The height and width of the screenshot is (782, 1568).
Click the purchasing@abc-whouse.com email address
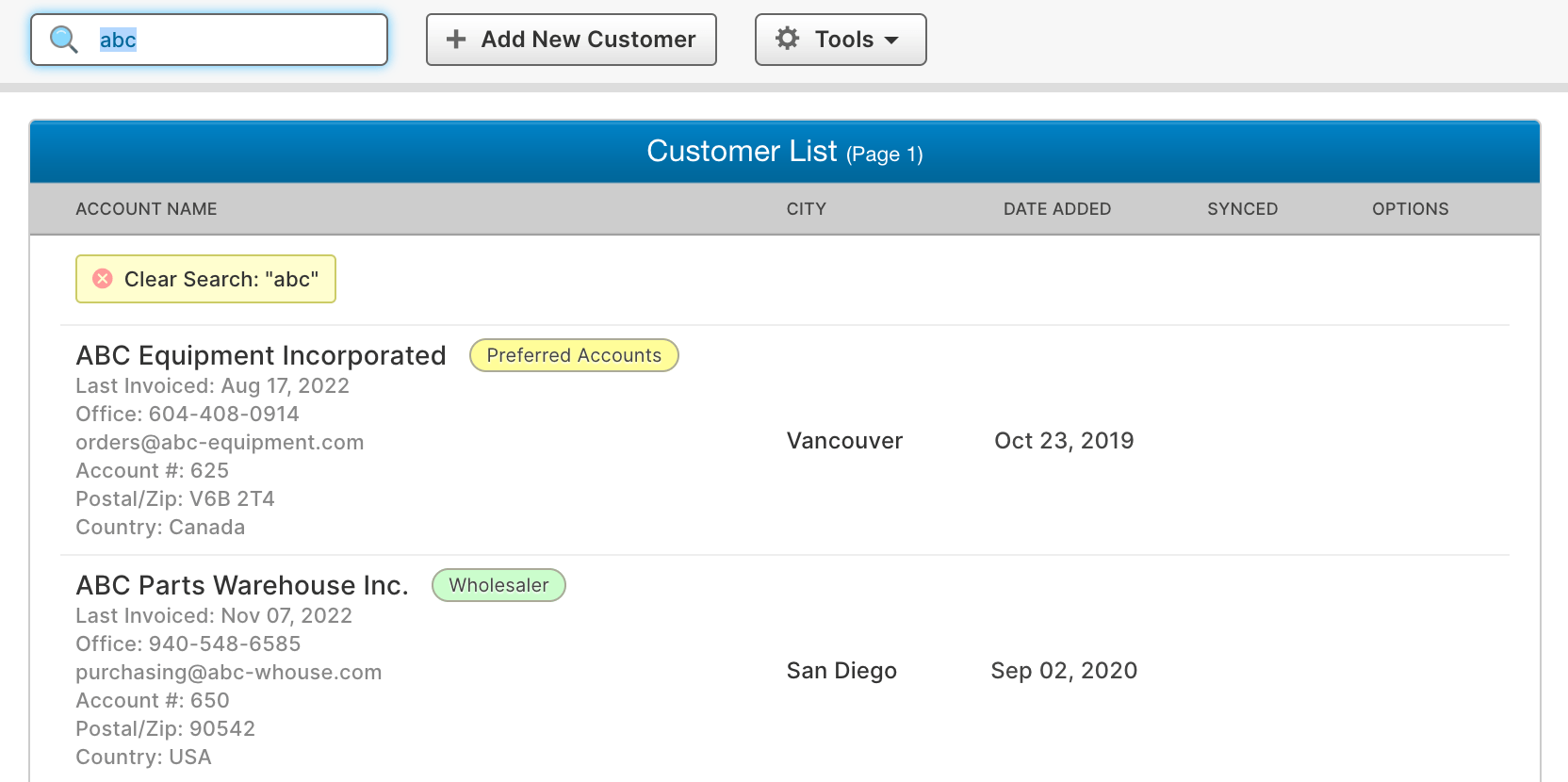click(x=229, y=672)
